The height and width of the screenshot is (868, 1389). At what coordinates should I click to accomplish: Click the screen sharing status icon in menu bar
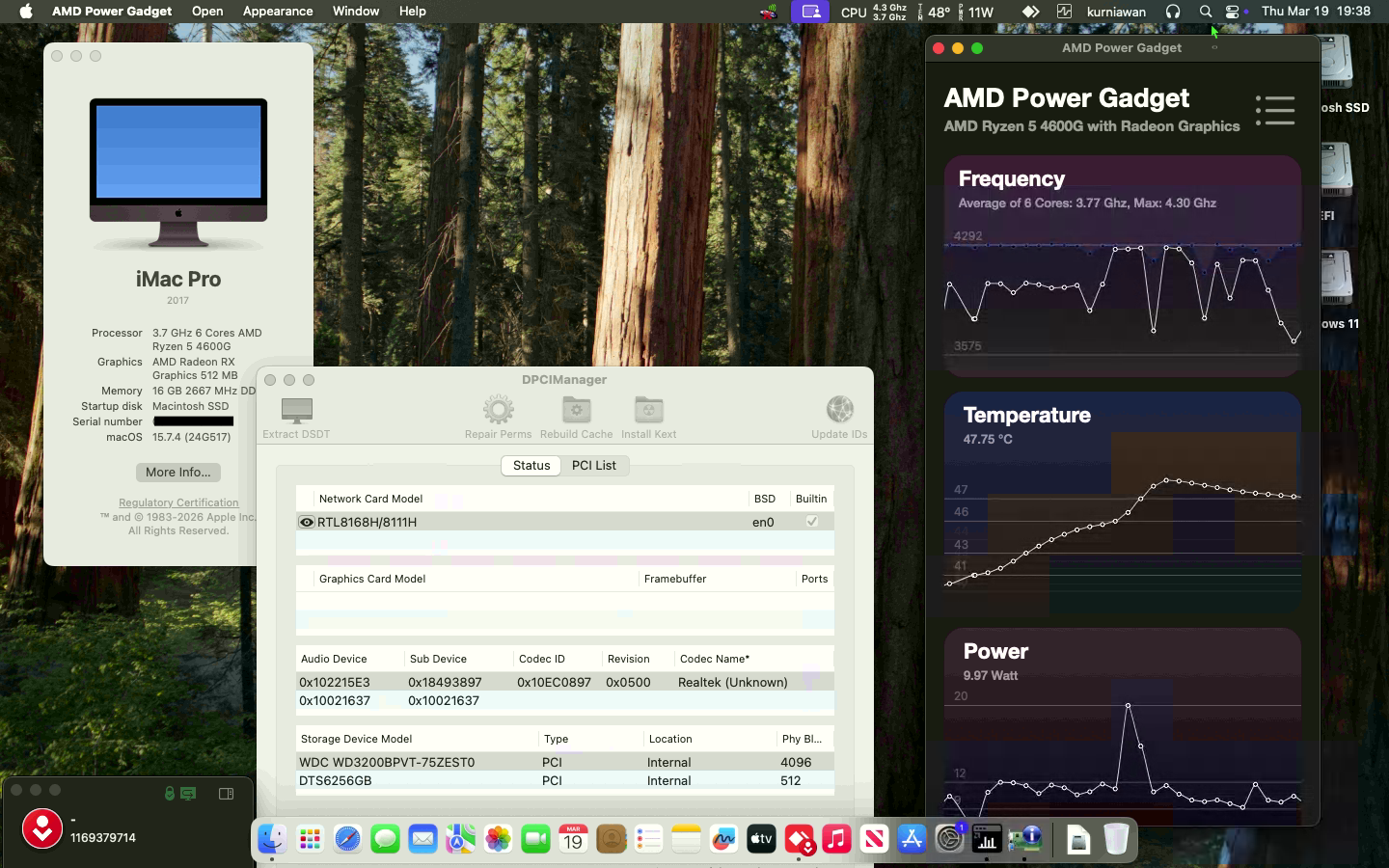[x=811, y=12]
